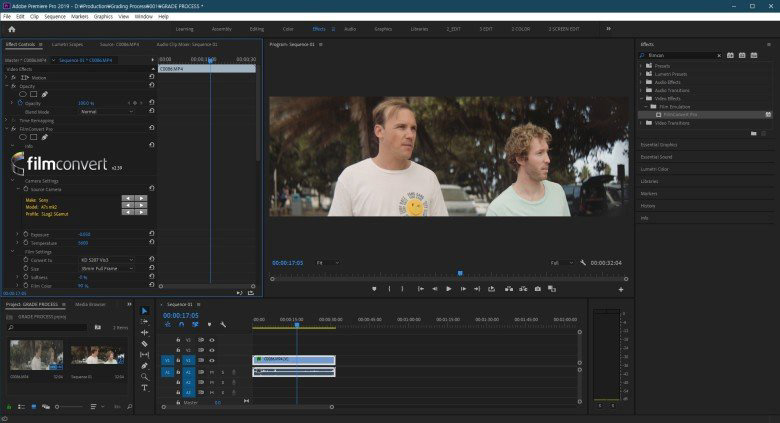Open the Essential Graphics panel

[x=659, y=145]
